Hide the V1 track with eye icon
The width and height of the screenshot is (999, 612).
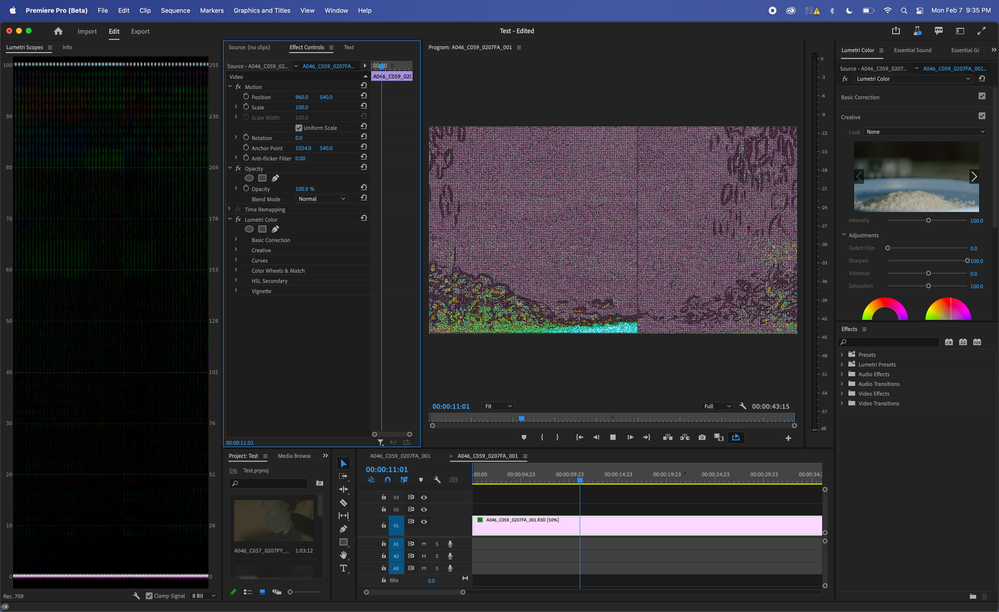424,522
